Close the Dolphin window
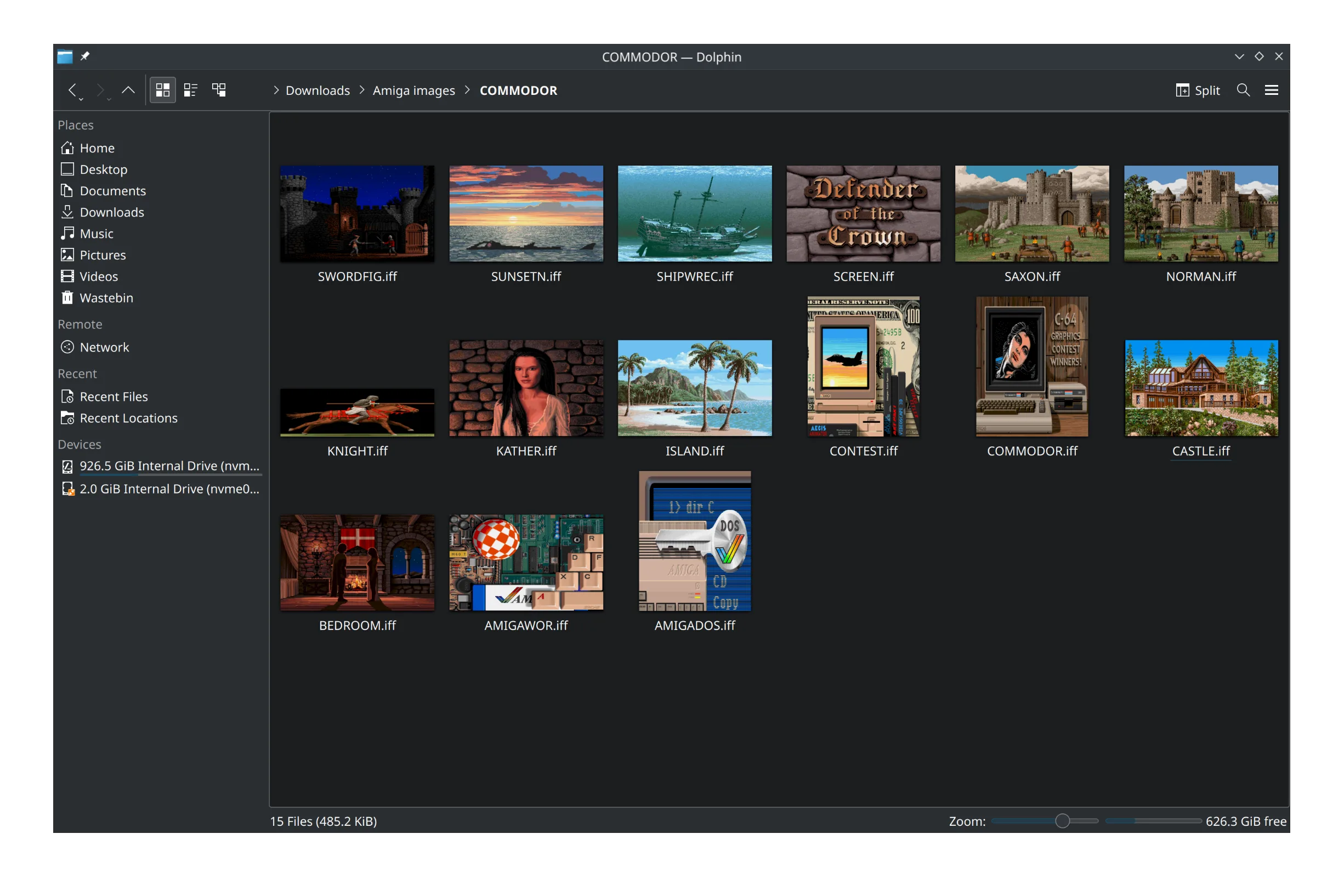This screenshot has height=896, width=1344. tap(1279, 56)
